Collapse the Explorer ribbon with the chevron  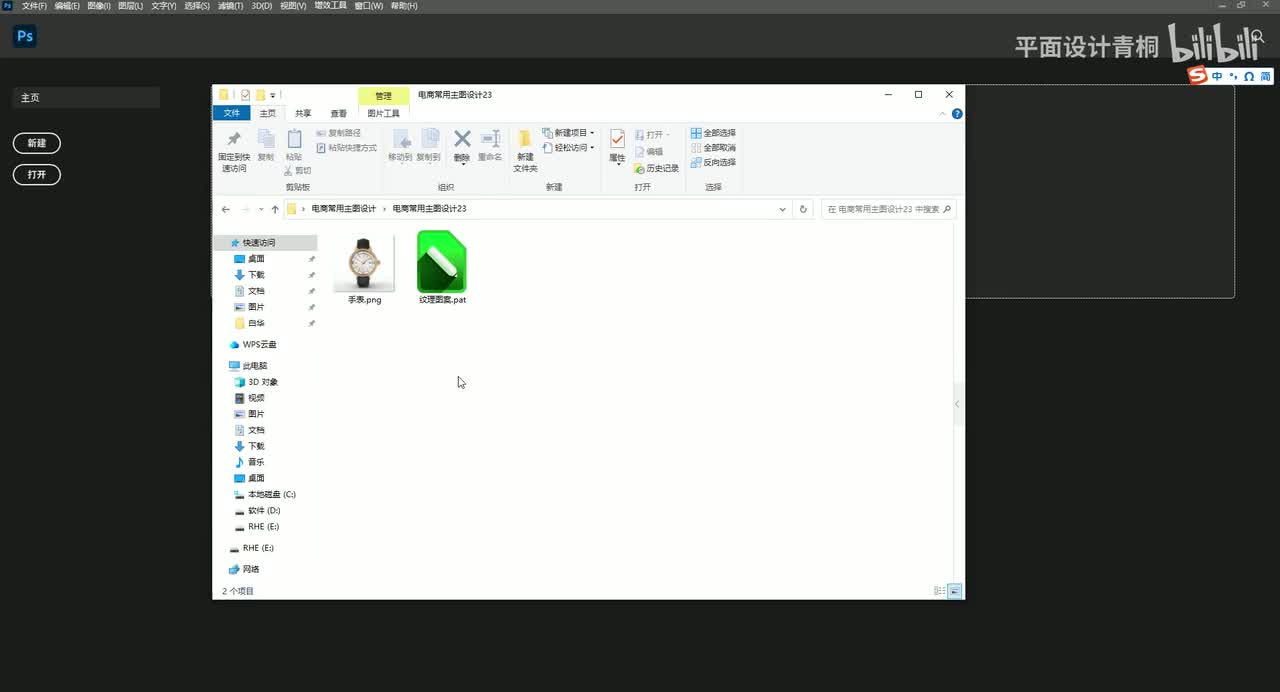pyautogui.click(x=942, y=114)
